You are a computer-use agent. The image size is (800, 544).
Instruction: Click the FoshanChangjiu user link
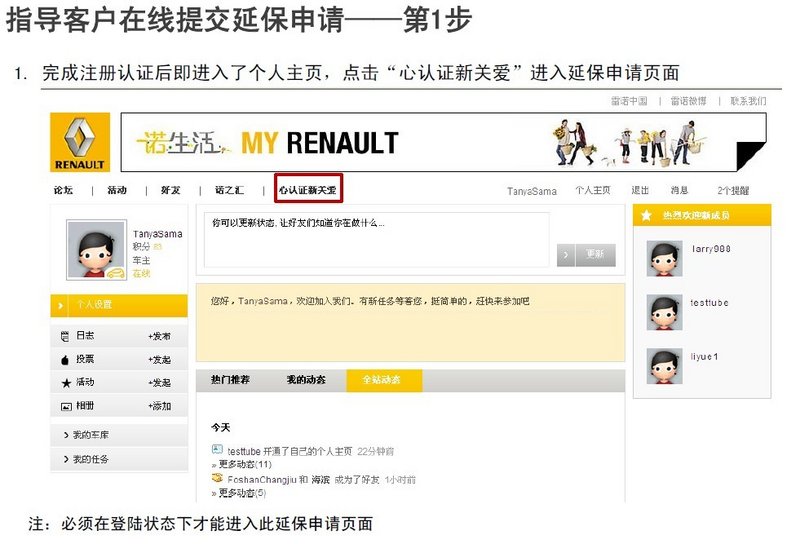click(262, 480)
